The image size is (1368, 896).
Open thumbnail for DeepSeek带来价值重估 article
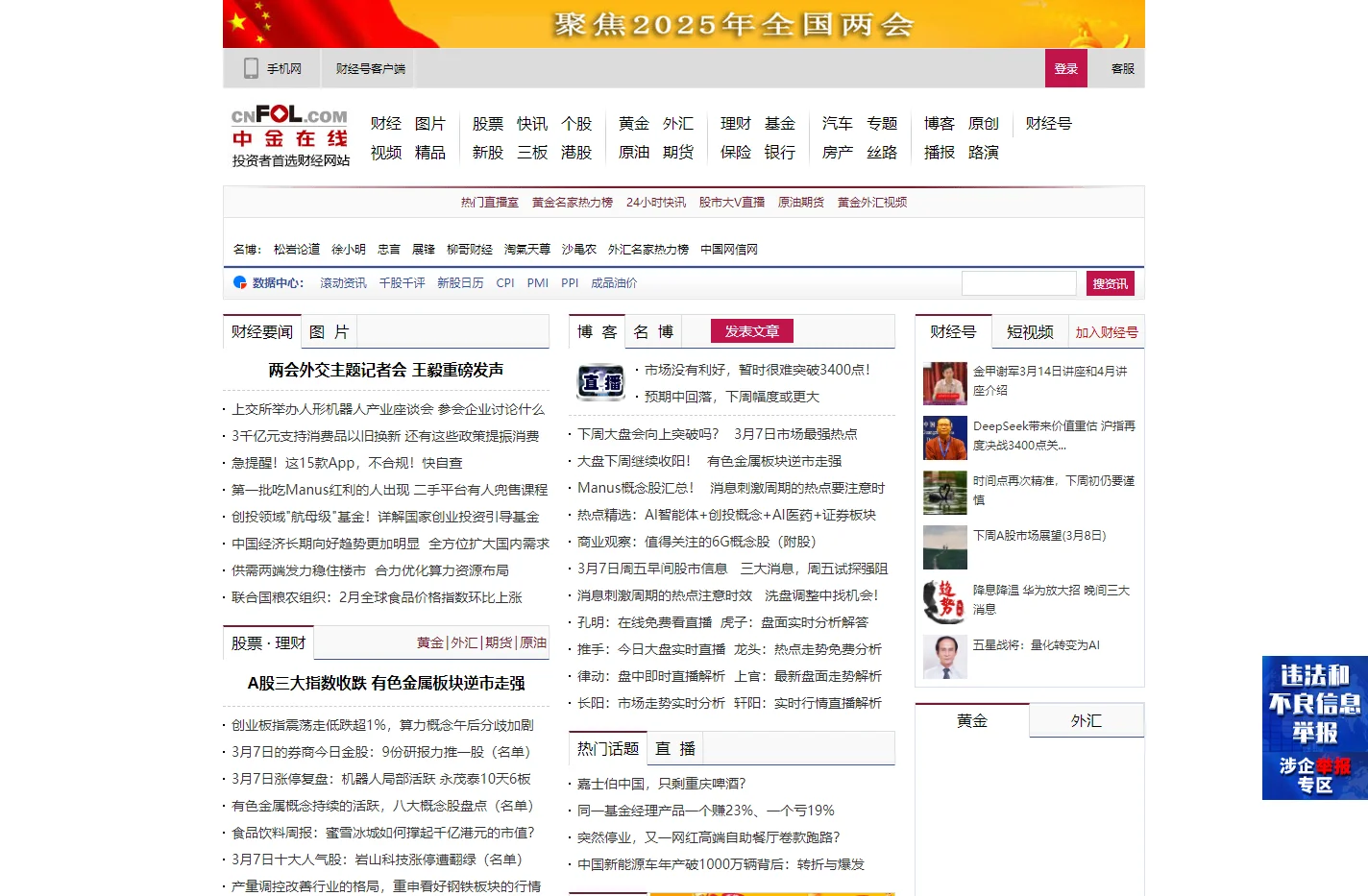945,438
